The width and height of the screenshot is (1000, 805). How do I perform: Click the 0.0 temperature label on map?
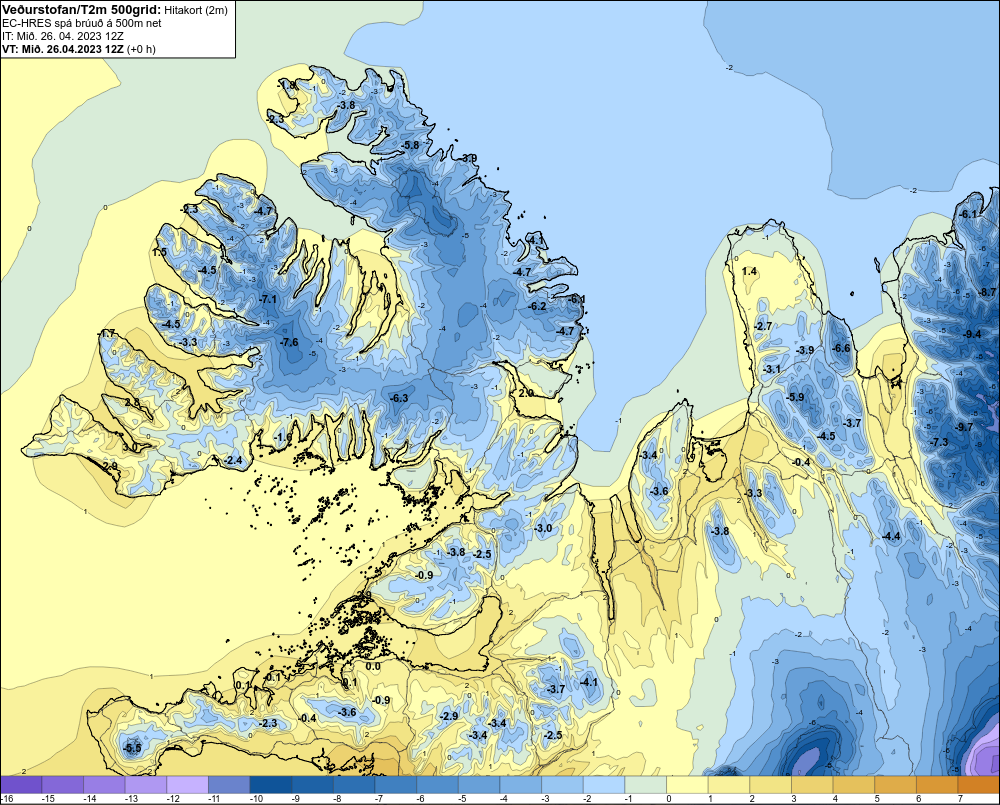coord(373,666)
